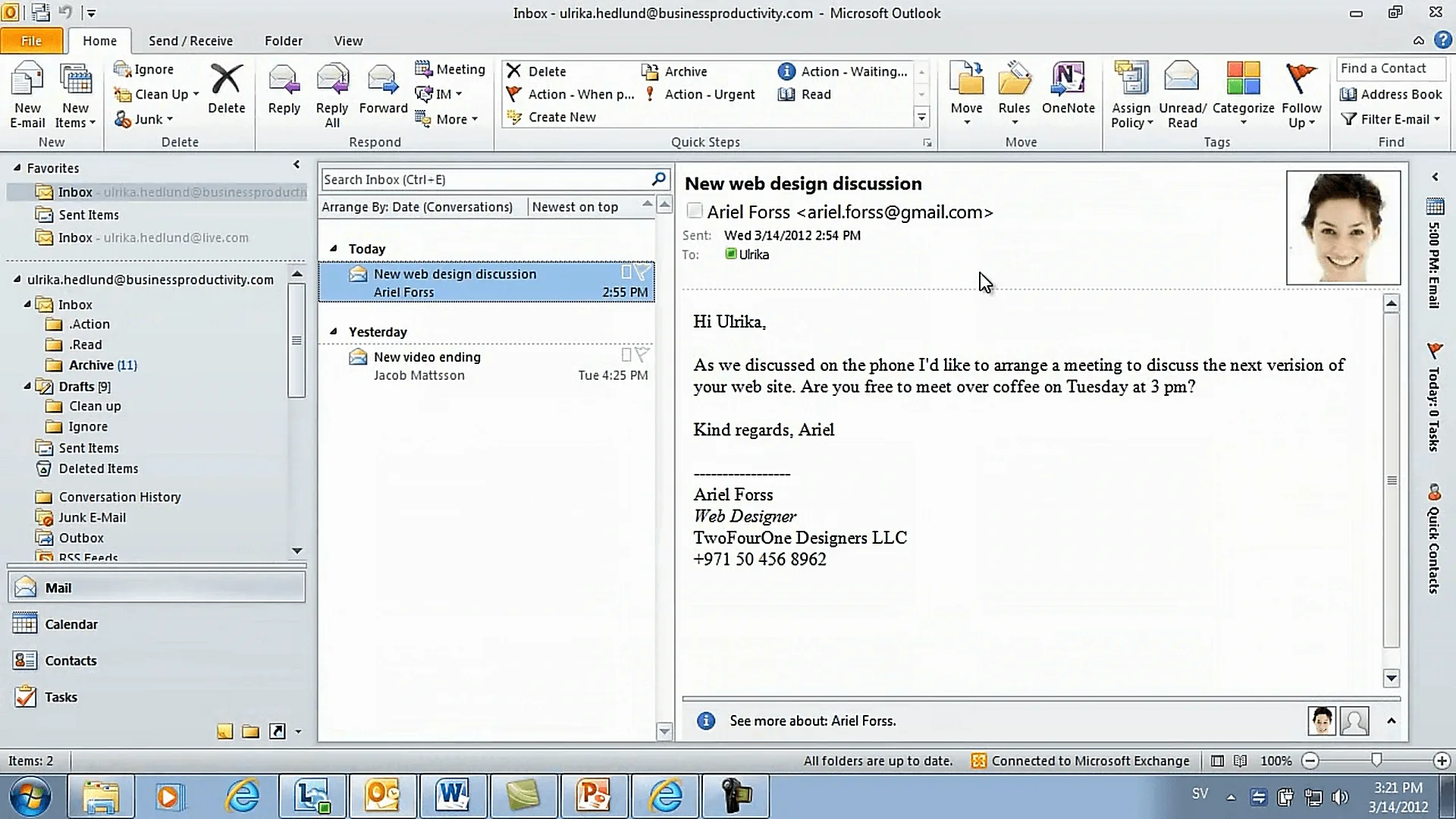Toggle category box on New video ending message
Screen dimensions: 1456x819
click(x=626, y=355)
